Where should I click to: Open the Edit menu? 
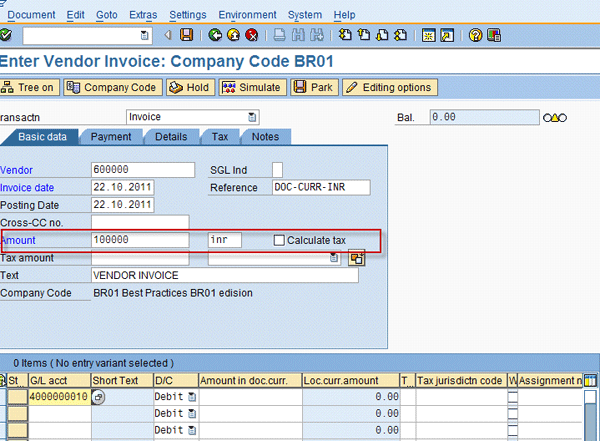[75, 15]
